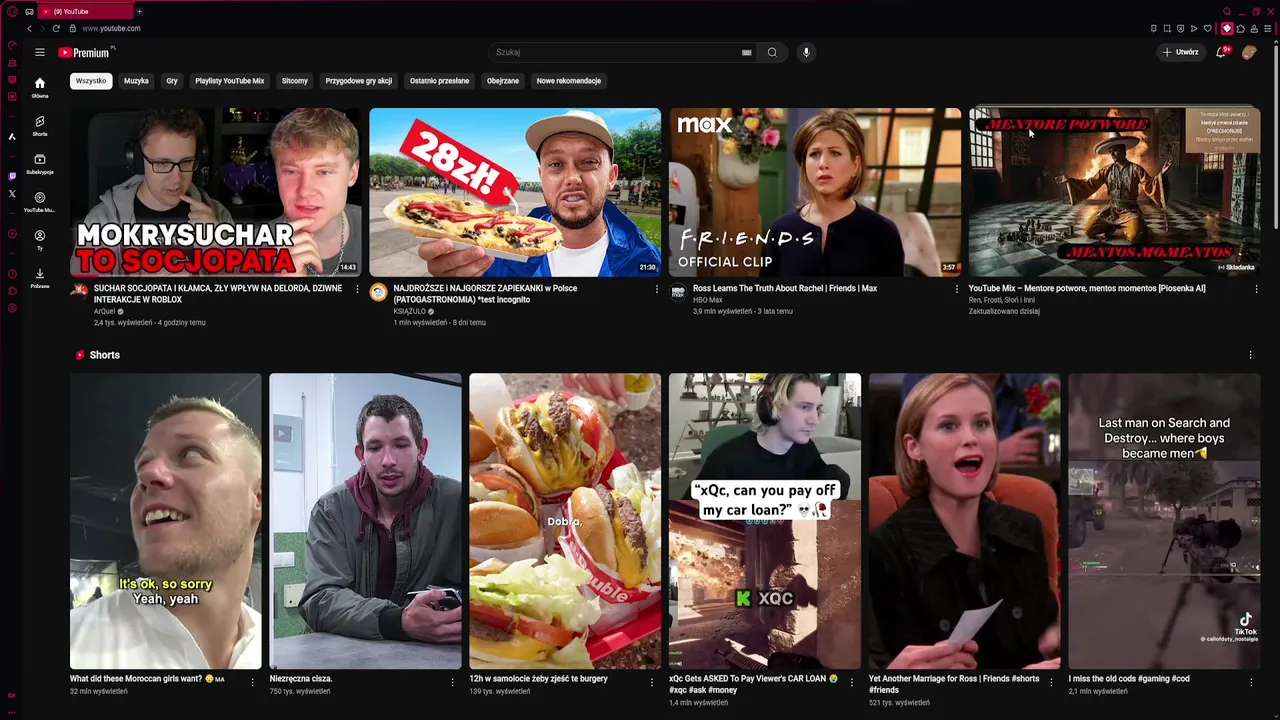Viewport: 1280px width, 720px height.
Task: Go back with the browser back arrow
Action: click(29, 28)
